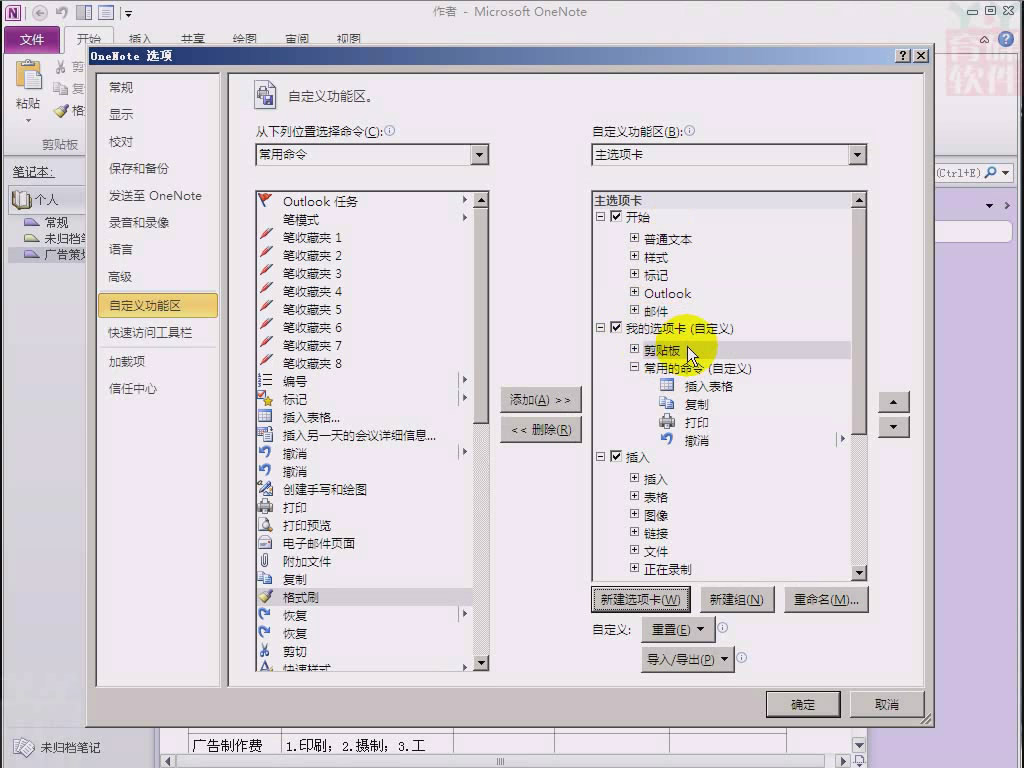Open the 常规 options category

(x=158, y=88)
